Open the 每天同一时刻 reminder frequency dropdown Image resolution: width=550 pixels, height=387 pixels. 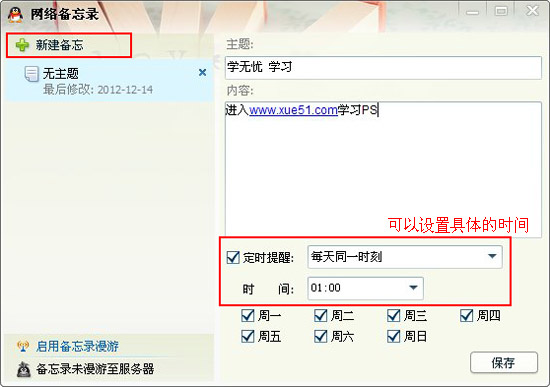[x=405, y=257]
